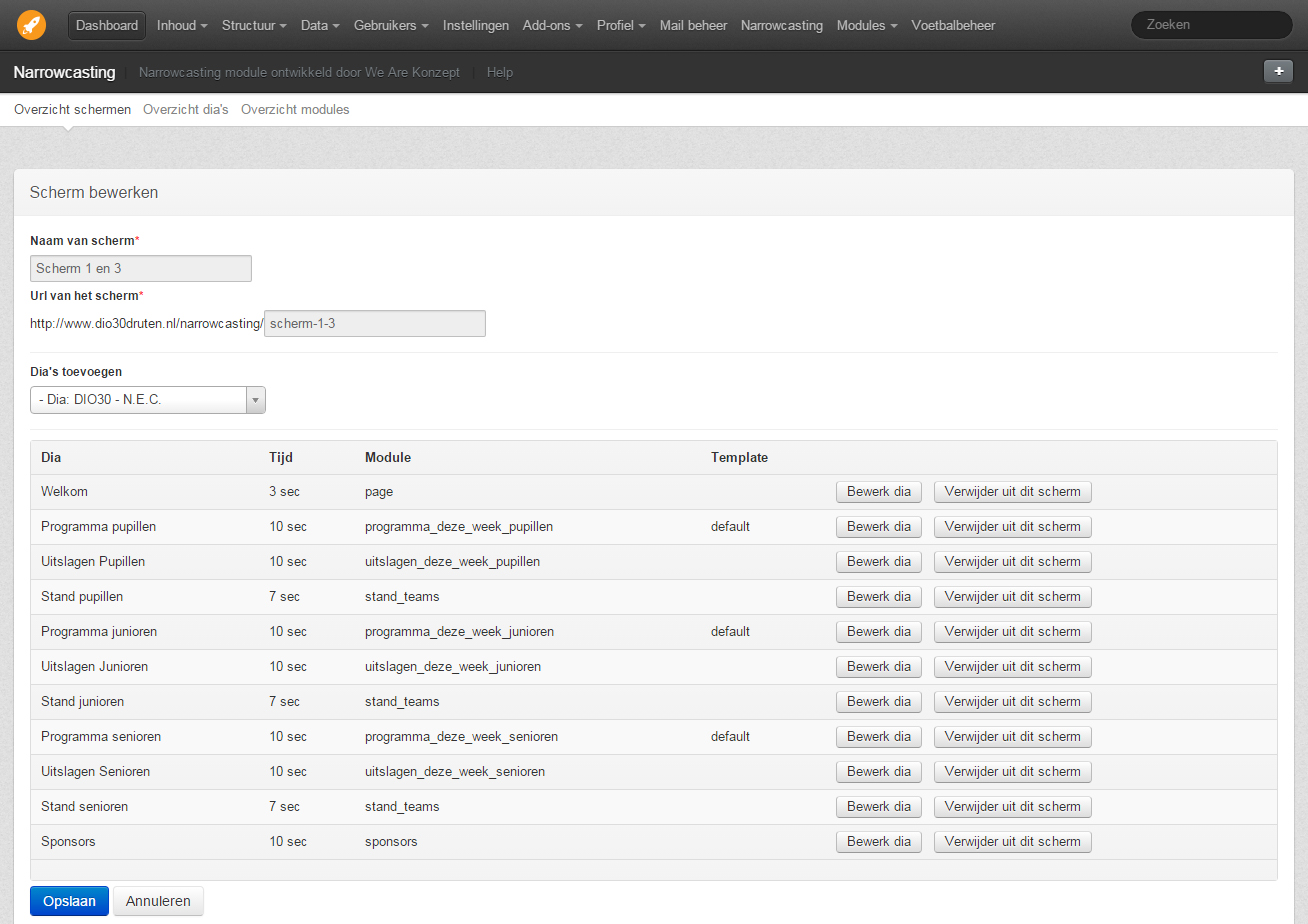Click the 'programma_deze_week_senioren' module cell

[461, 737]
